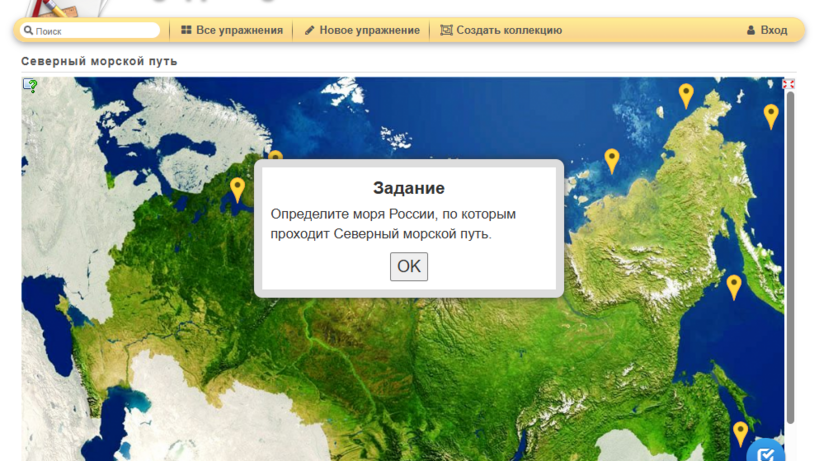
Task: Select the pin in the East Siberian Sea
Action: 612,159
